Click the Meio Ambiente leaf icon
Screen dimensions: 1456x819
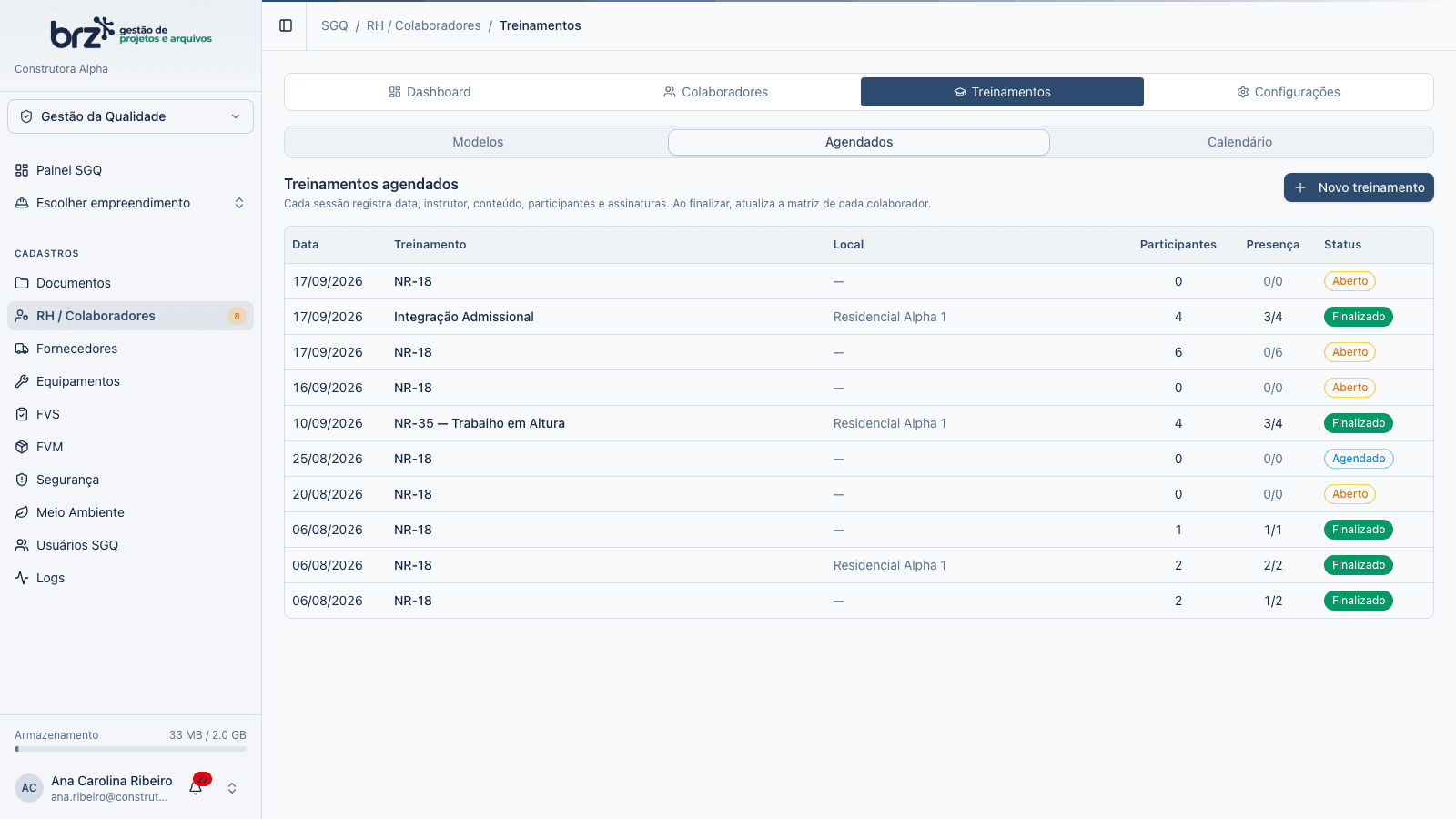point(22,512)
